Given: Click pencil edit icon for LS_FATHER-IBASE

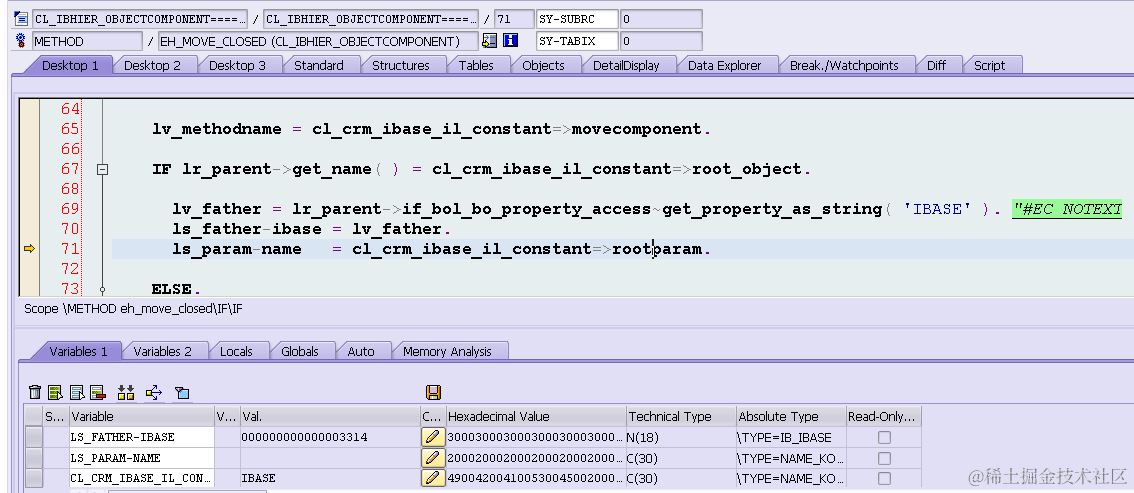Looking at the screenshot, I should [432, 437].
